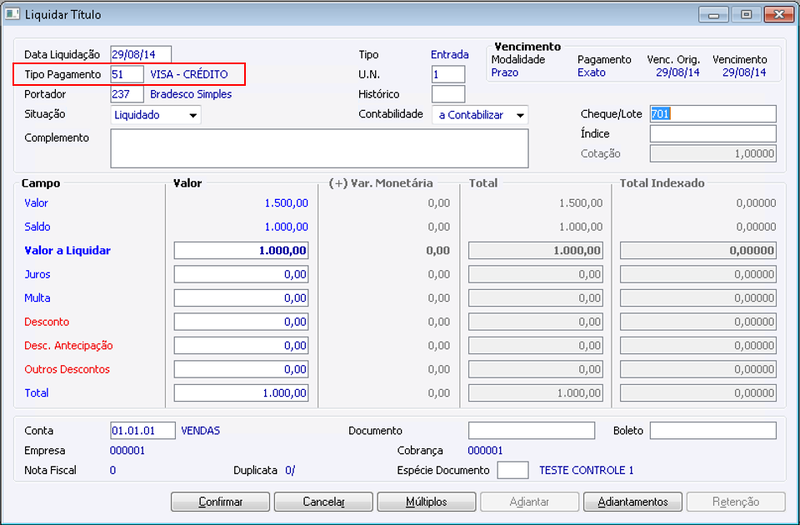Click the Valor a Liquidar total field 1.000,00
Image resolution: width=800 pixels, height=525 pixels.
(536, 251)
